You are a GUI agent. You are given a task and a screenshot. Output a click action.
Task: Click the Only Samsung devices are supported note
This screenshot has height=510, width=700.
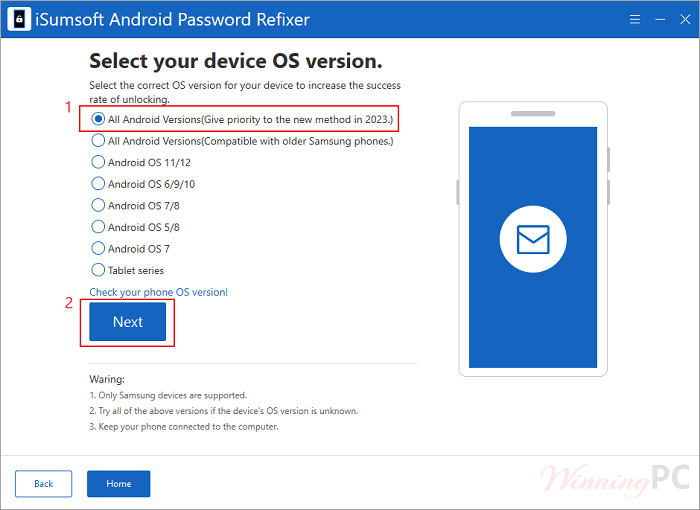tap(168, 395)
